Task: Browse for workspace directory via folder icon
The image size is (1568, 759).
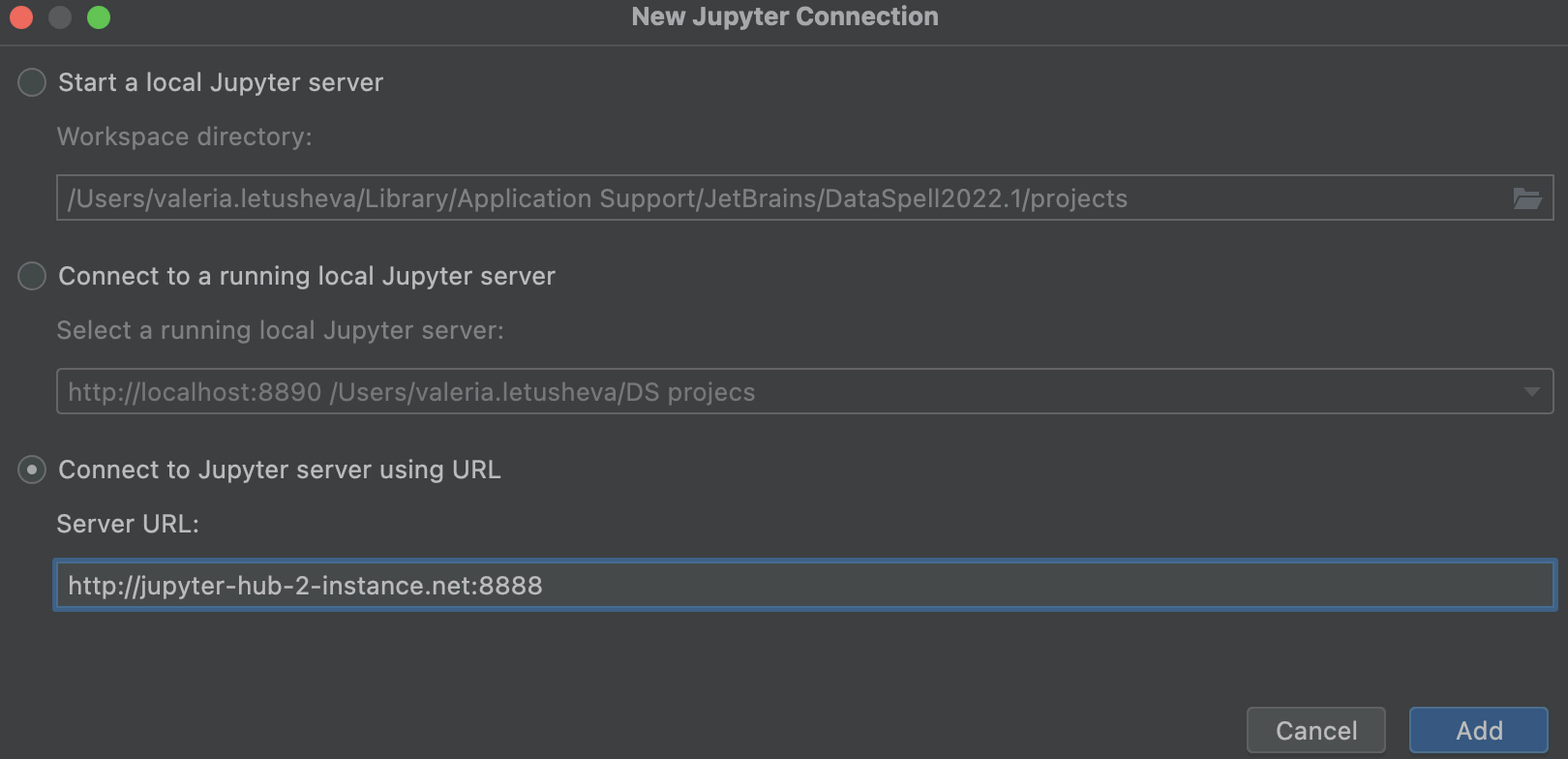Action: click(1526, 198)
